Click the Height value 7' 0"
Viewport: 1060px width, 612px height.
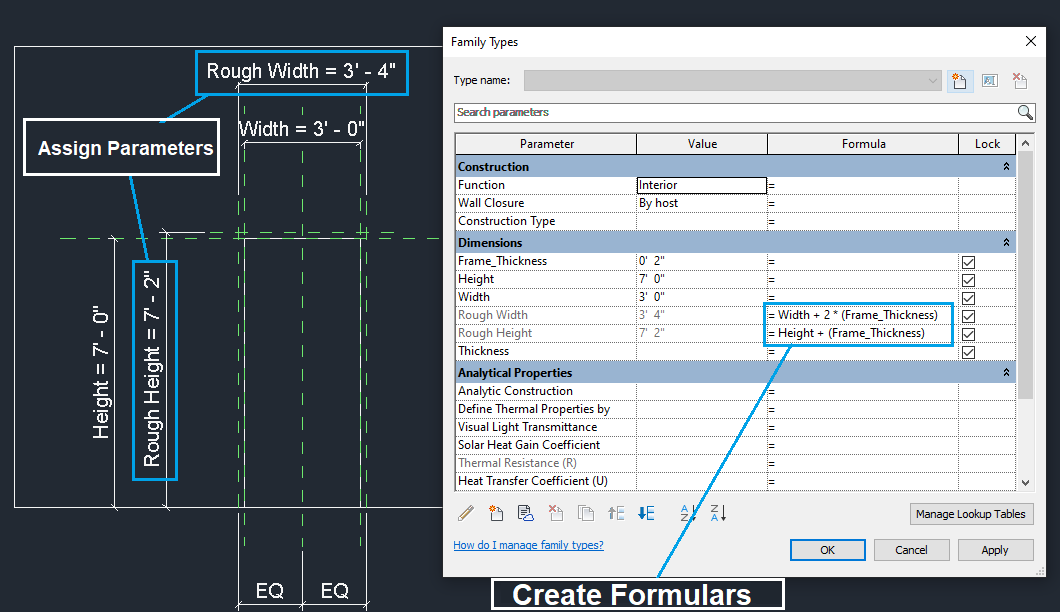click(702, 279)
